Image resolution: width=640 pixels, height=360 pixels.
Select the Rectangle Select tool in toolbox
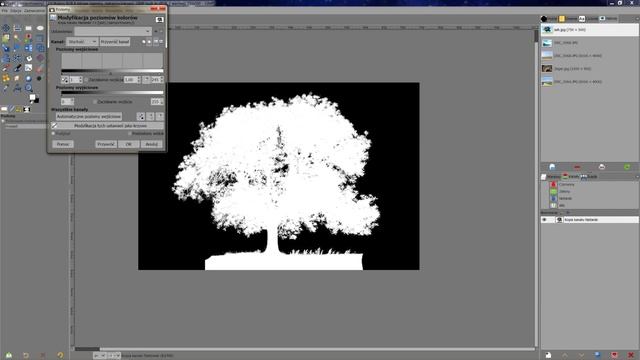tap(28, 28)
